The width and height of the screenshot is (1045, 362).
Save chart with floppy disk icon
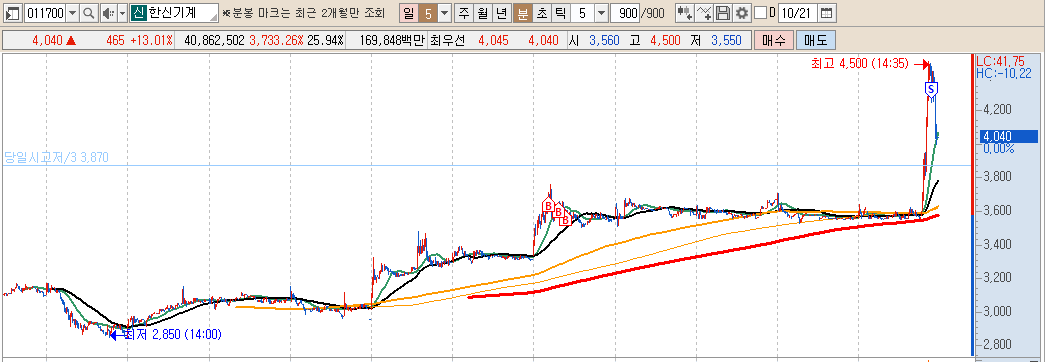pyautogui.click(x=723, y=13)
